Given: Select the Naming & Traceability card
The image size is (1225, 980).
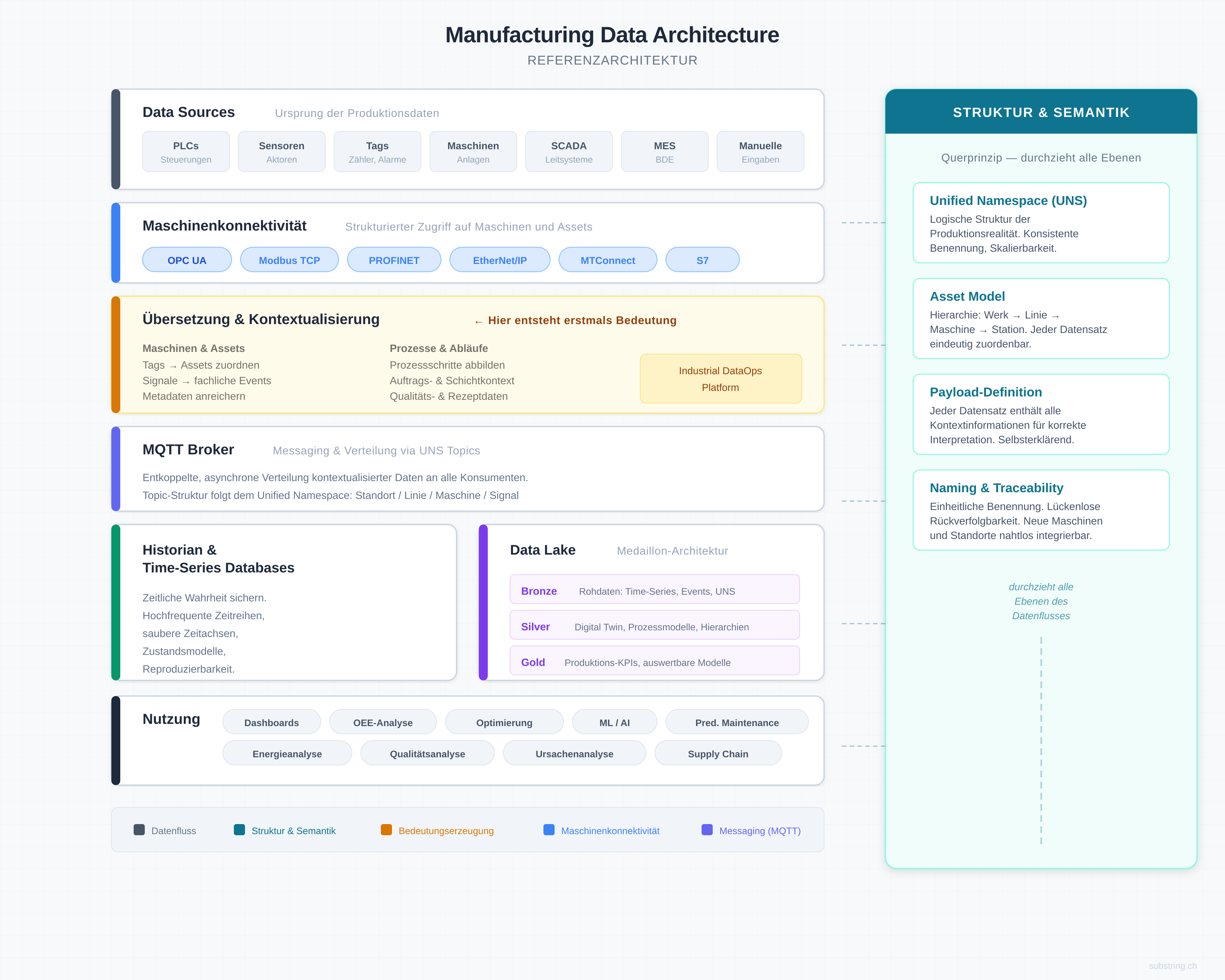Looking at the screenshot, I should point(1041,510).
